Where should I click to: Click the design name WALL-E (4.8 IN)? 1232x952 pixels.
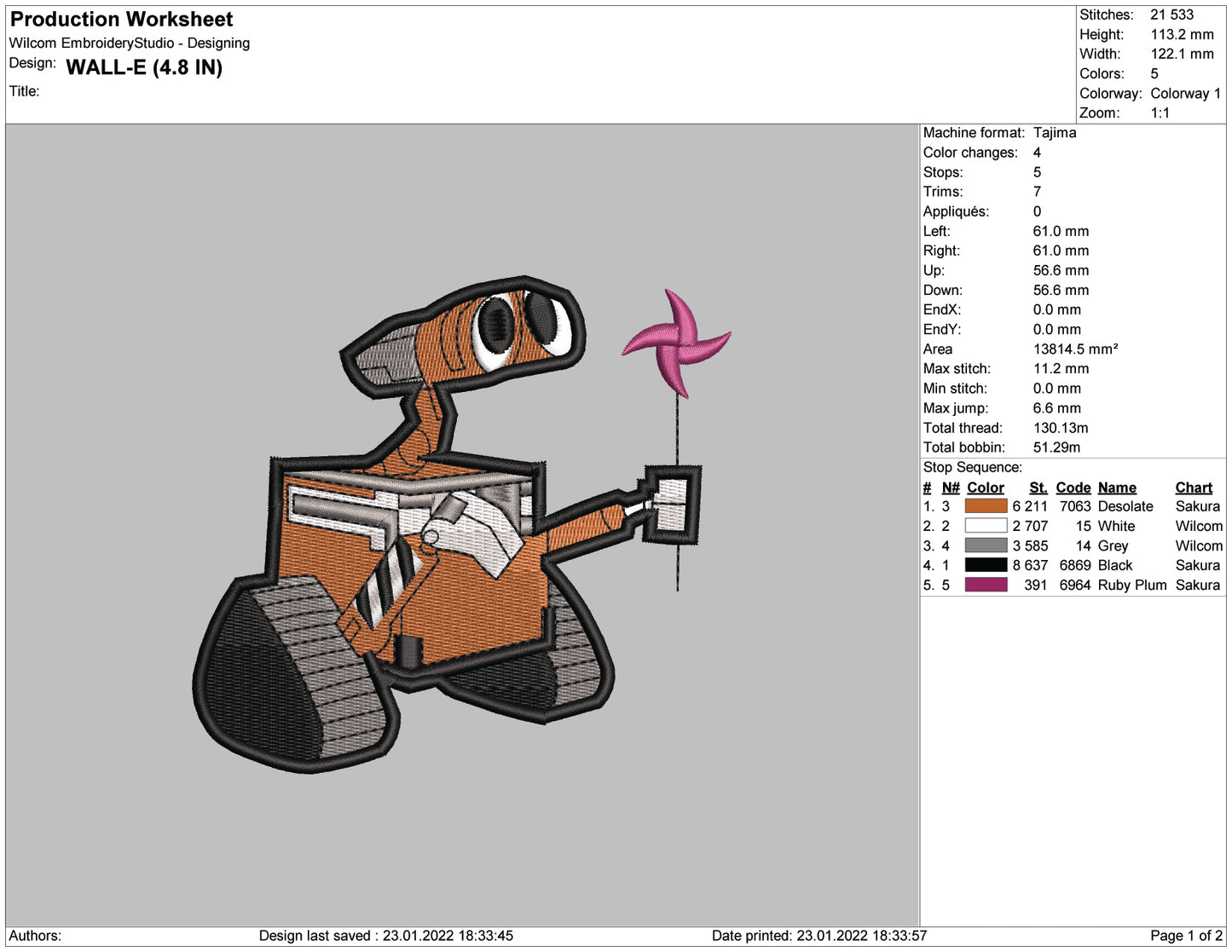click(x=145, y=68)
